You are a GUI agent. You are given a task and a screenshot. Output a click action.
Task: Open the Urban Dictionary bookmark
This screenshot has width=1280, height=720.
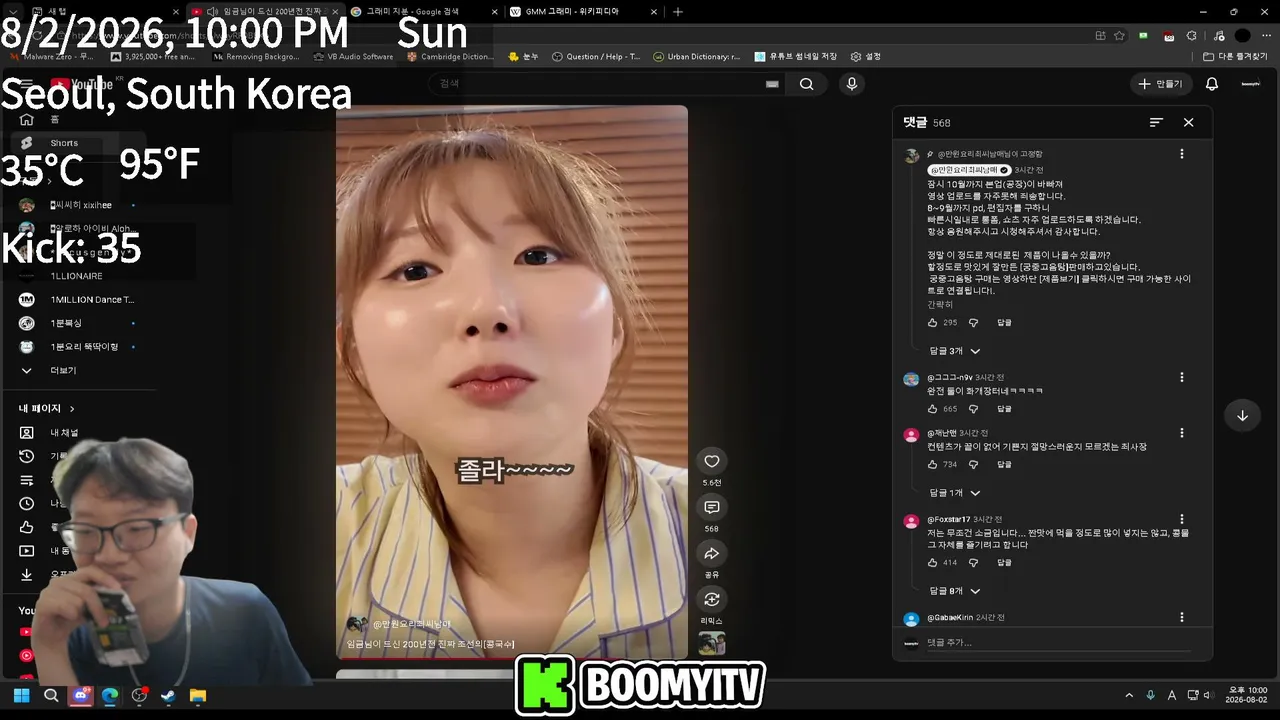pyautogui.click(x=697, y=57)
